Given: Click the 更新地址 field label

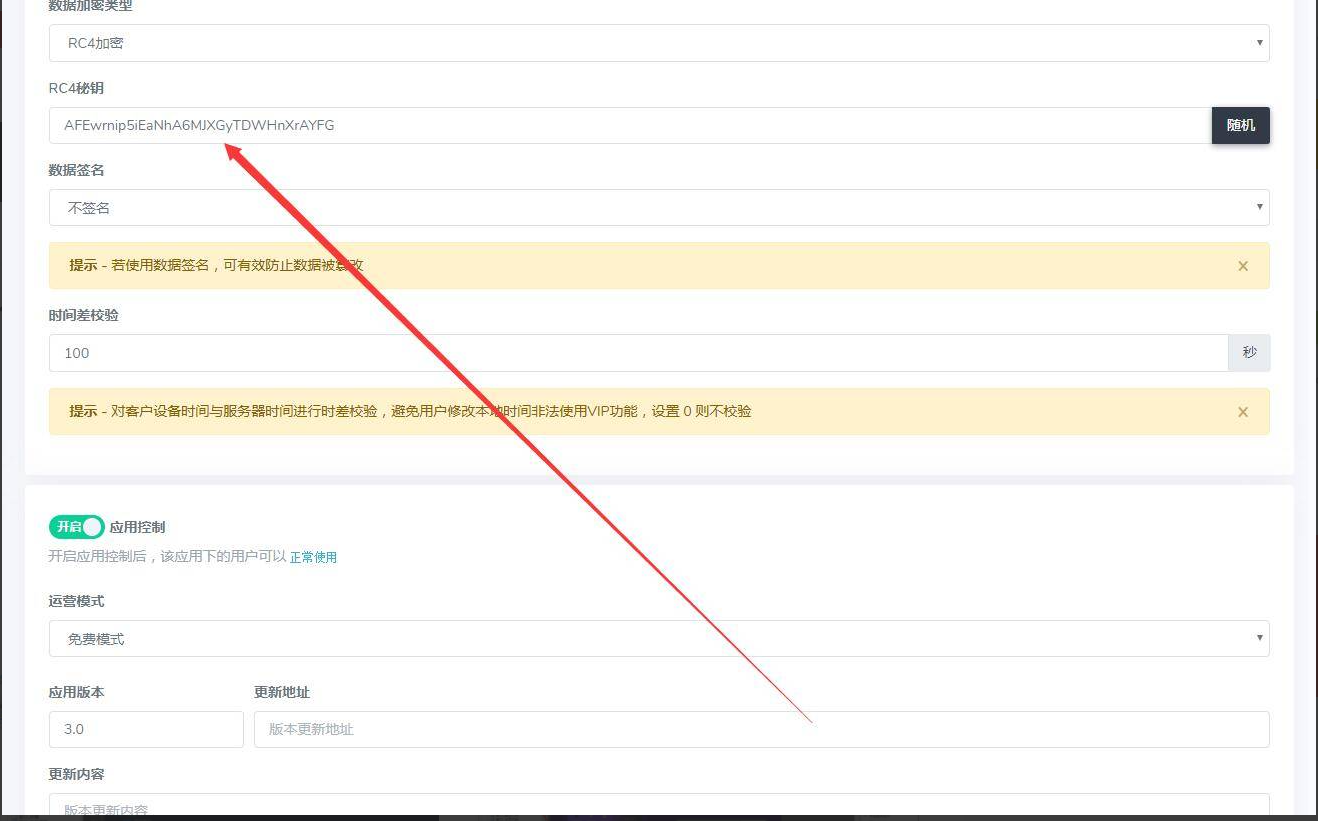Looking at the screenshot, I should click(281, 692).
